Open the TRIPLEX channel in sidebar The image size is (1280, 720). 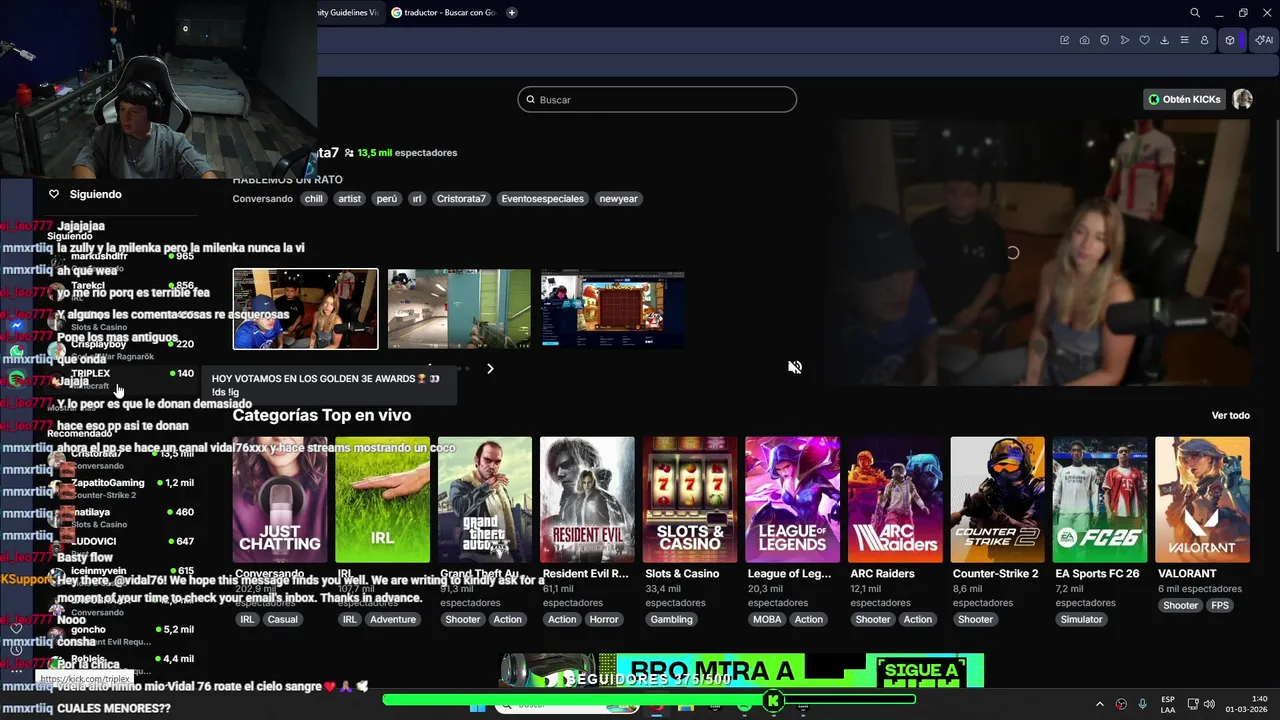(120, 378)
